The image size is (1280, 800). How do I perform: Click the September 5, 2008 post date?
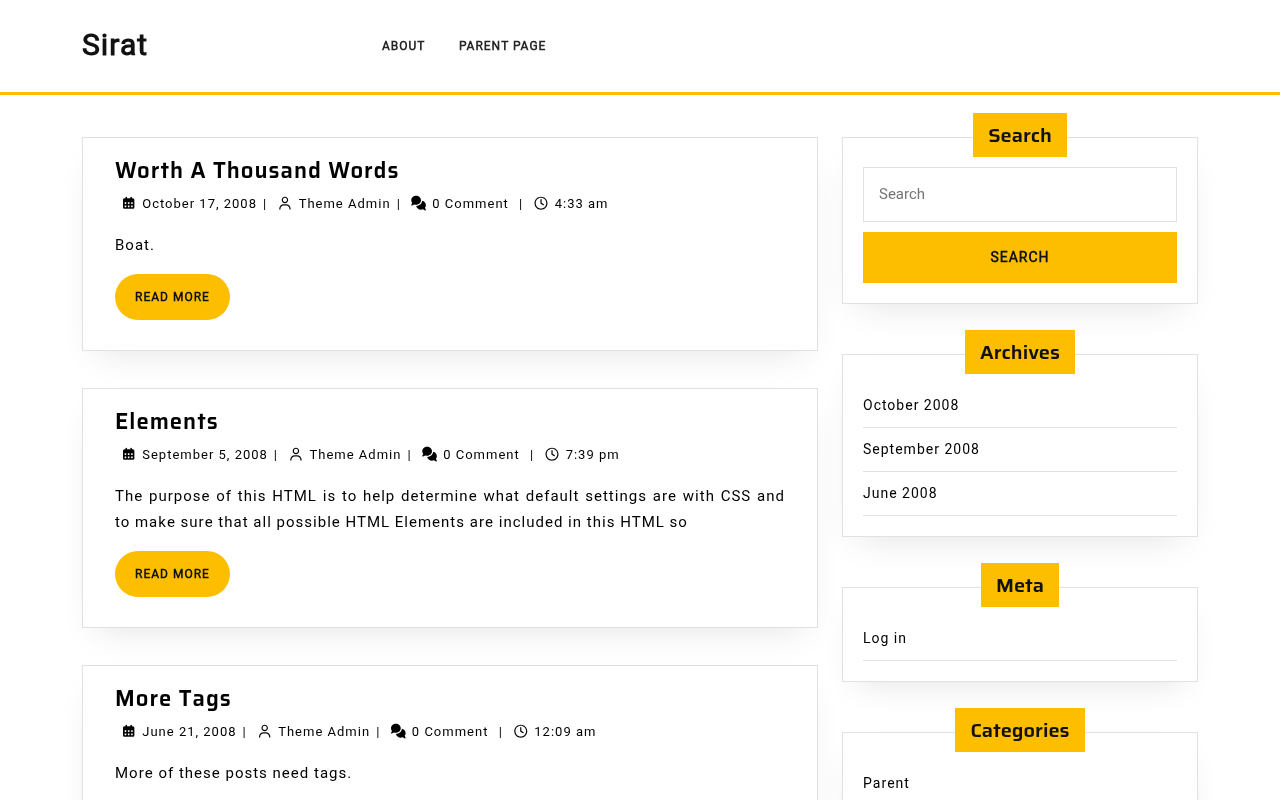205,455
